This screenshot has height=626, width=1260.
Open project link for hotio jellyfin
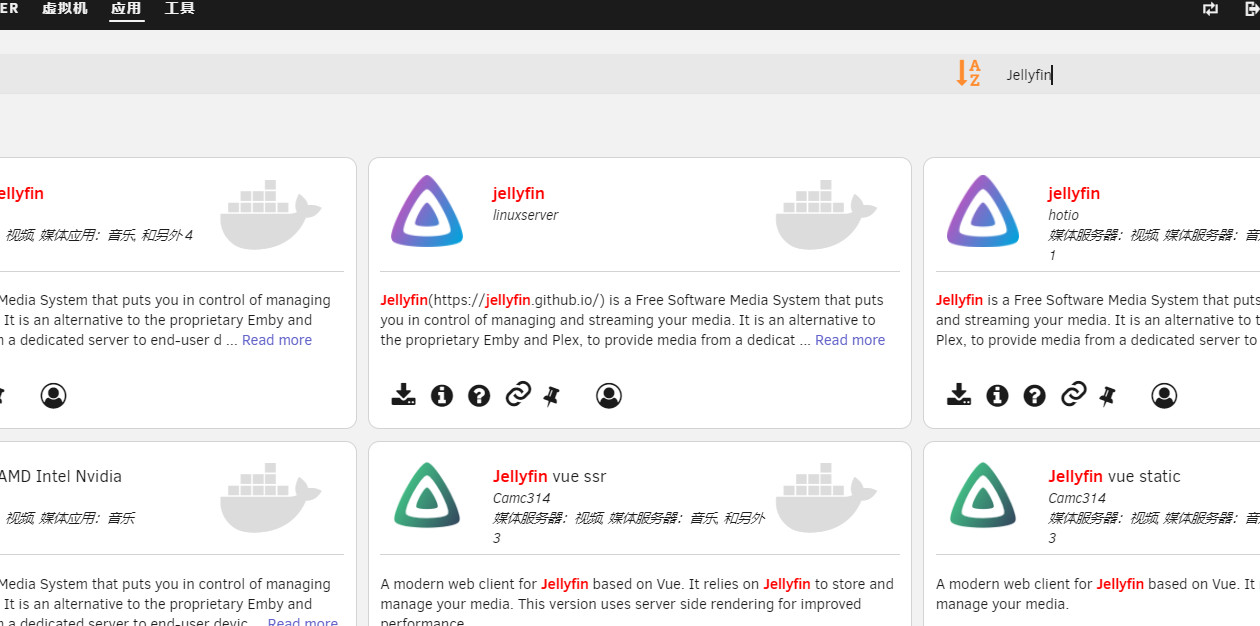pos(1074,394)
